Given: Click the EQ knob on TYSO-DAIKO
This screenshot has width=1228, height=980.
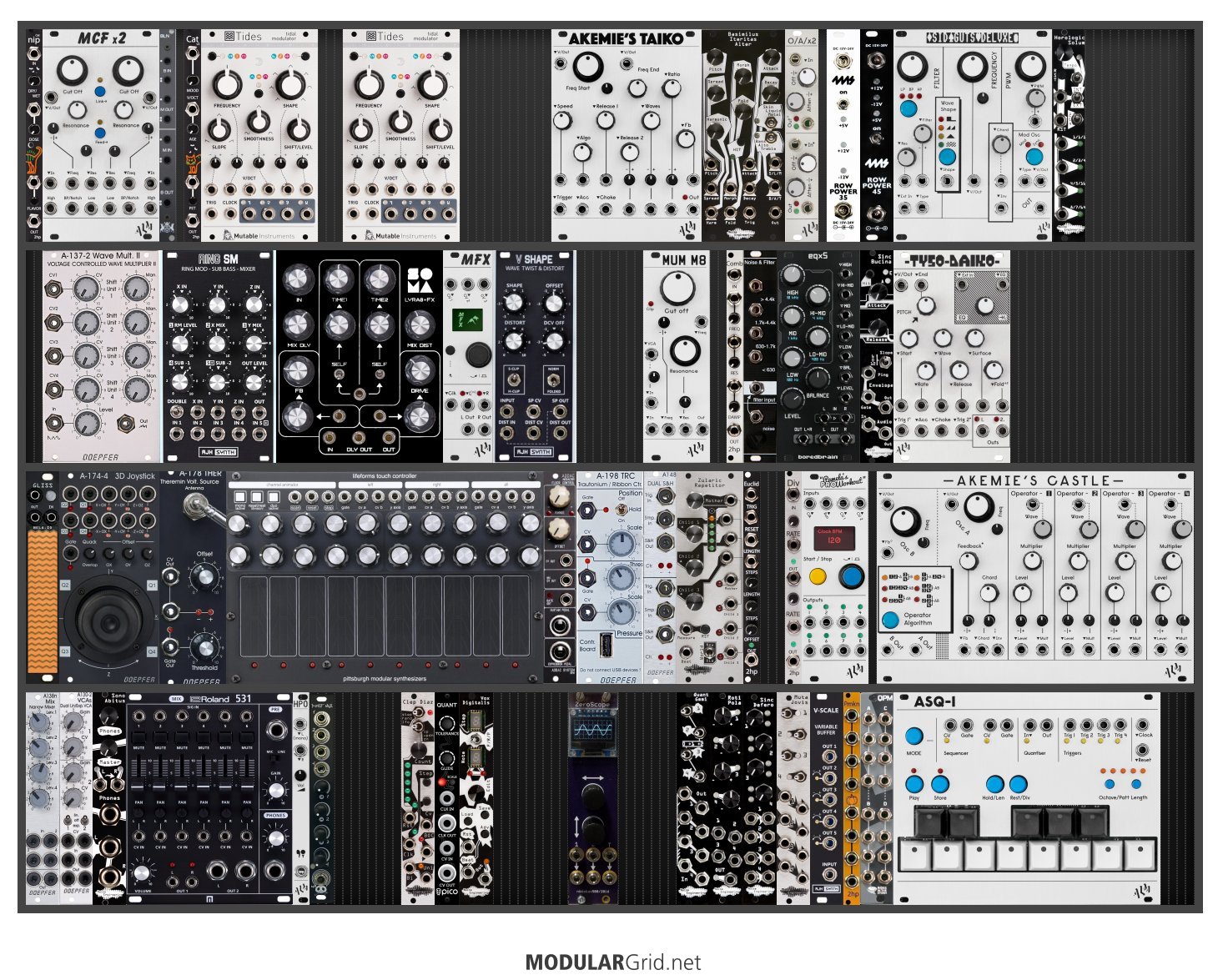Looking at the screenshot, I should tap(985, 305).
